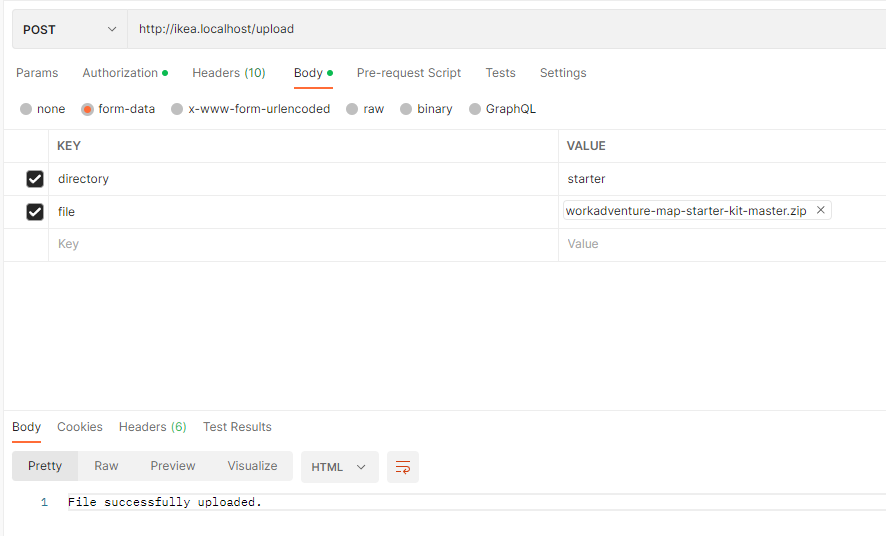
Task: Click the empty Value placeholder field
Action: [x=722, y=244]
